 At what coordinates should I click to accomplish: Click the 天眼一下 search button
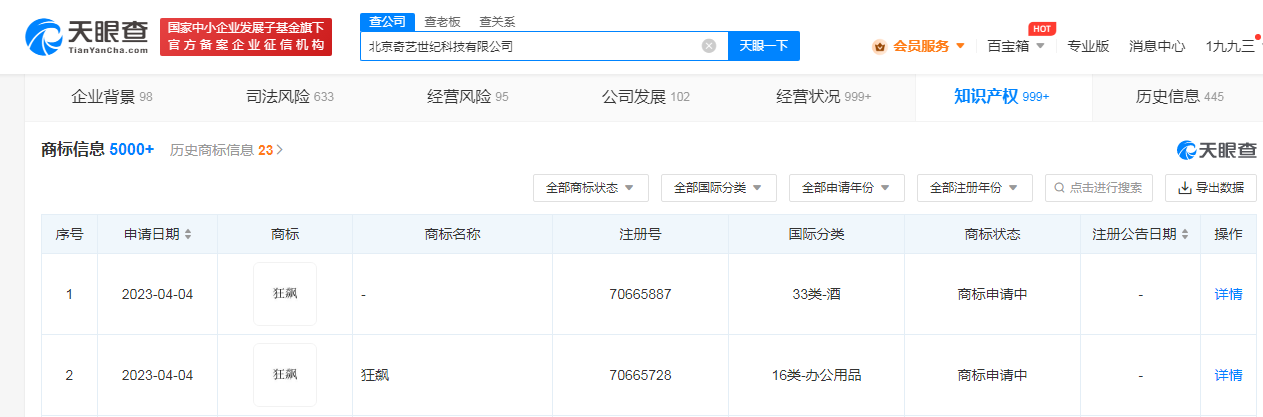tap(764, 46)
